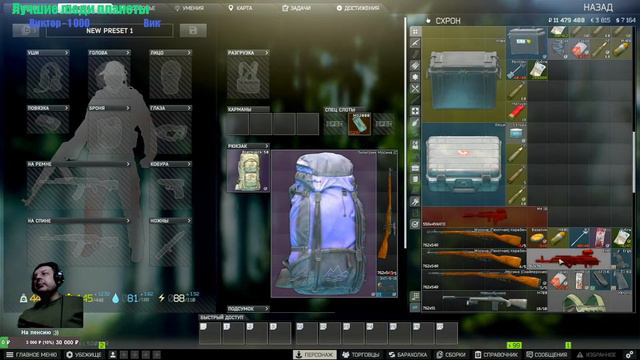The height and width of the screenshot is (360, 640).
Task: Open the small blue ammo case in stash
Action: coord(527,43)
